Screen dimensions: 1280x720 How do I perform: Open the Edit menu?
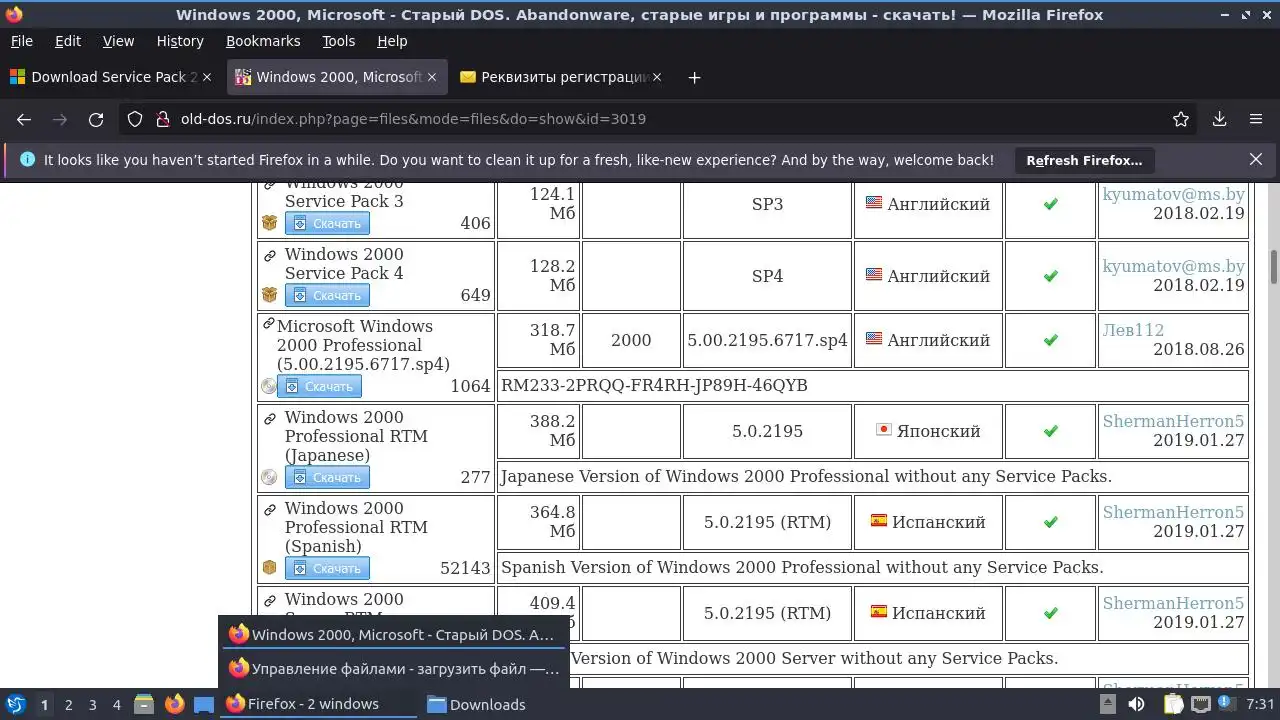[68, 41]
